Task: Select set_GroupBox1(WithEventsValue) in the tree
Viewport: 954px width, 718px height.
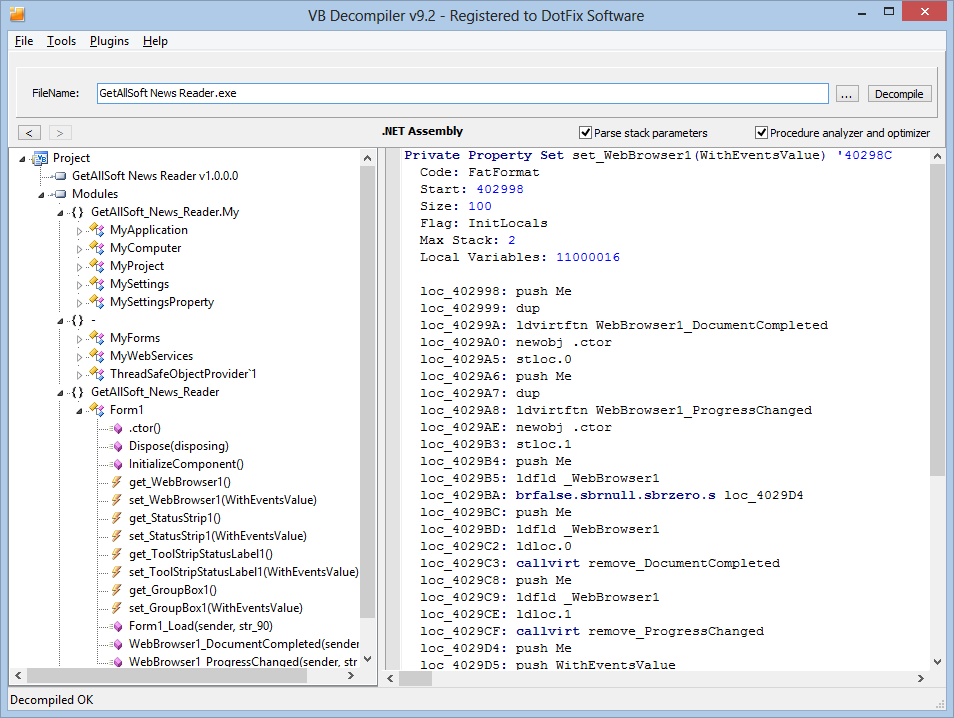Action: click(x=216, y=608)
